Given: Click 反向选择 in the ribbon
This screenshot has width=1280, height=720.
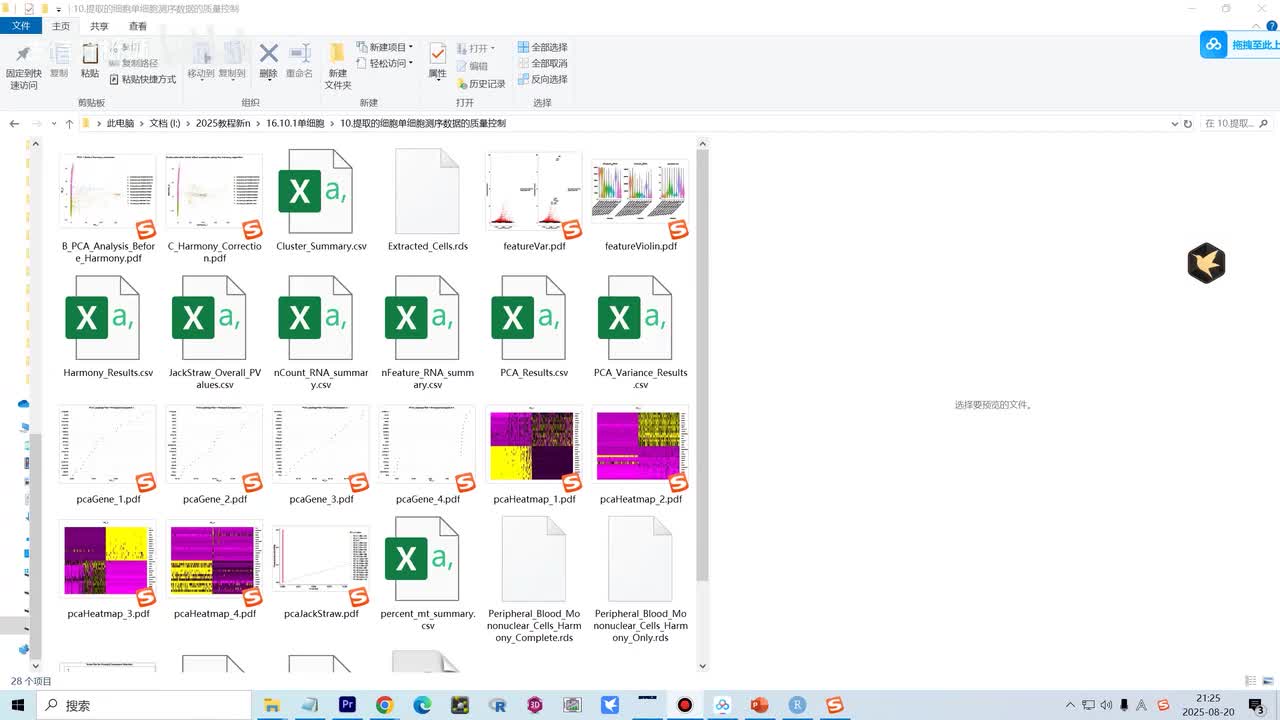Looking at the screenshot, I should click(542, 79).
